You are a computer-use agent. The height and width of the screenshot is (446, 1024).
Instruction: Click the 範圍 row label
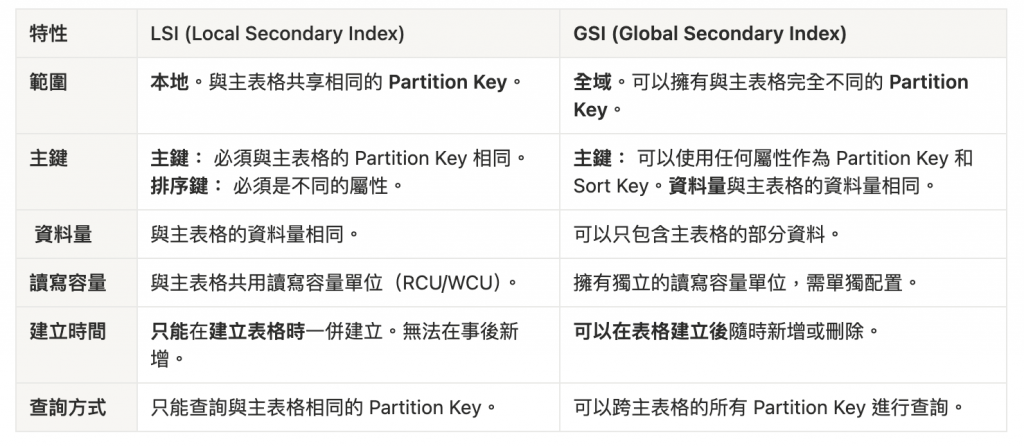[x=76, y=95]
